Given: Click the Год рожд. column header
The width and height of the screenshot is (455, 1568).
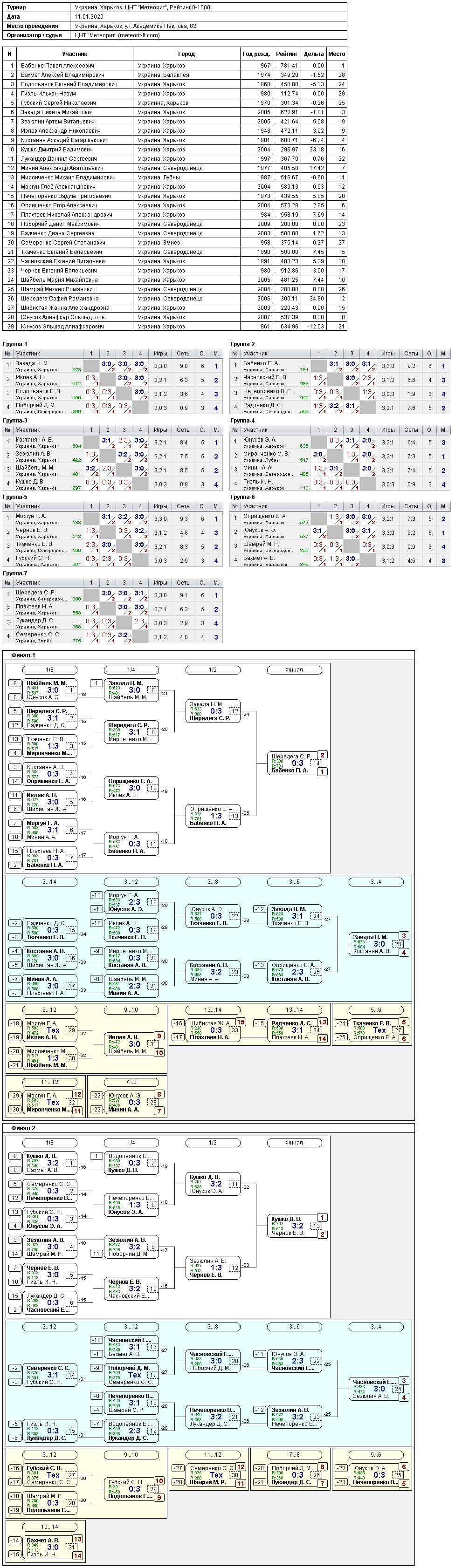Looking at the screenshot, I should [256, 54].
